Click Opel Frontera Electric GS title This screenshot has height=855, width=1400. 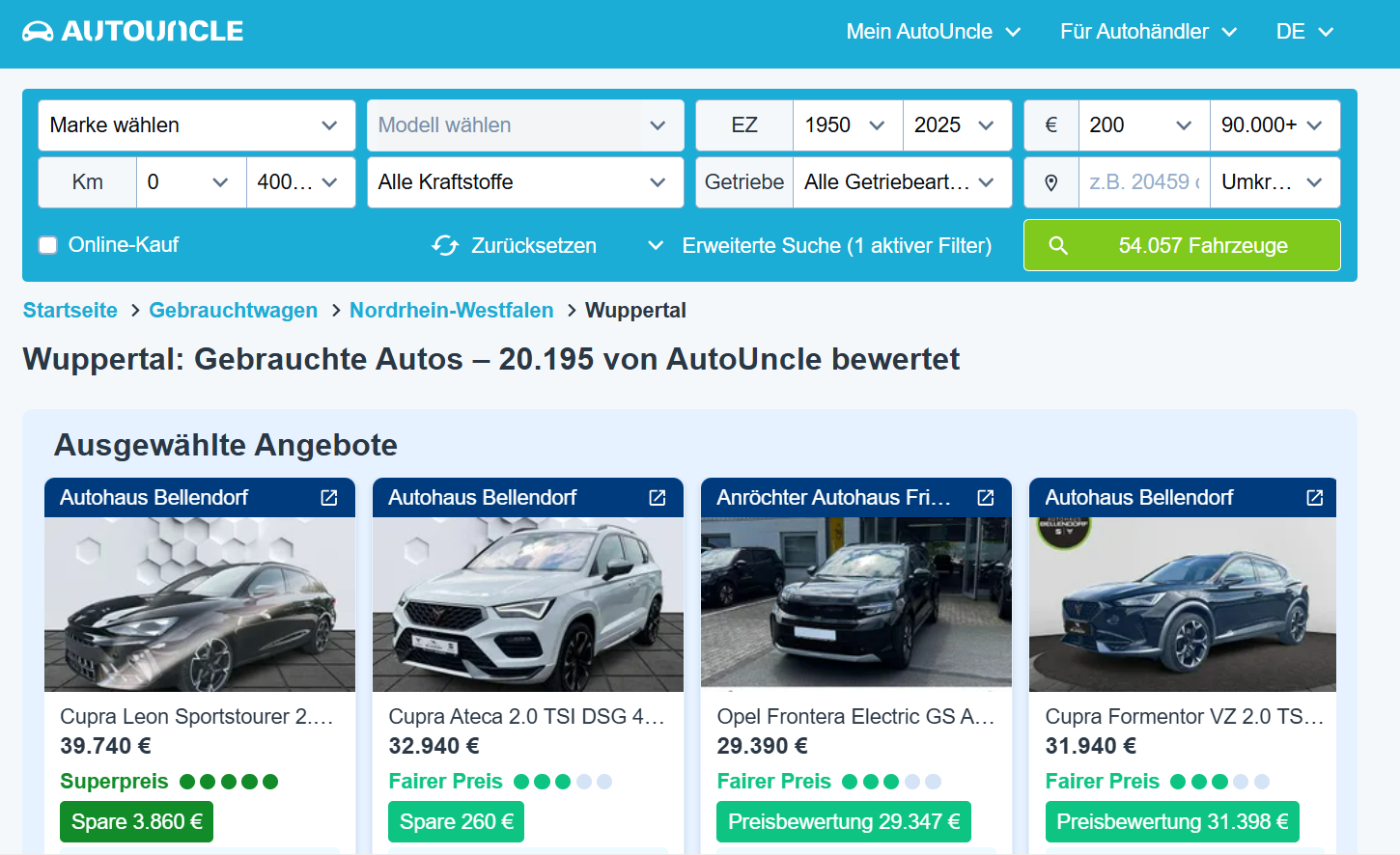coord(855,717)
